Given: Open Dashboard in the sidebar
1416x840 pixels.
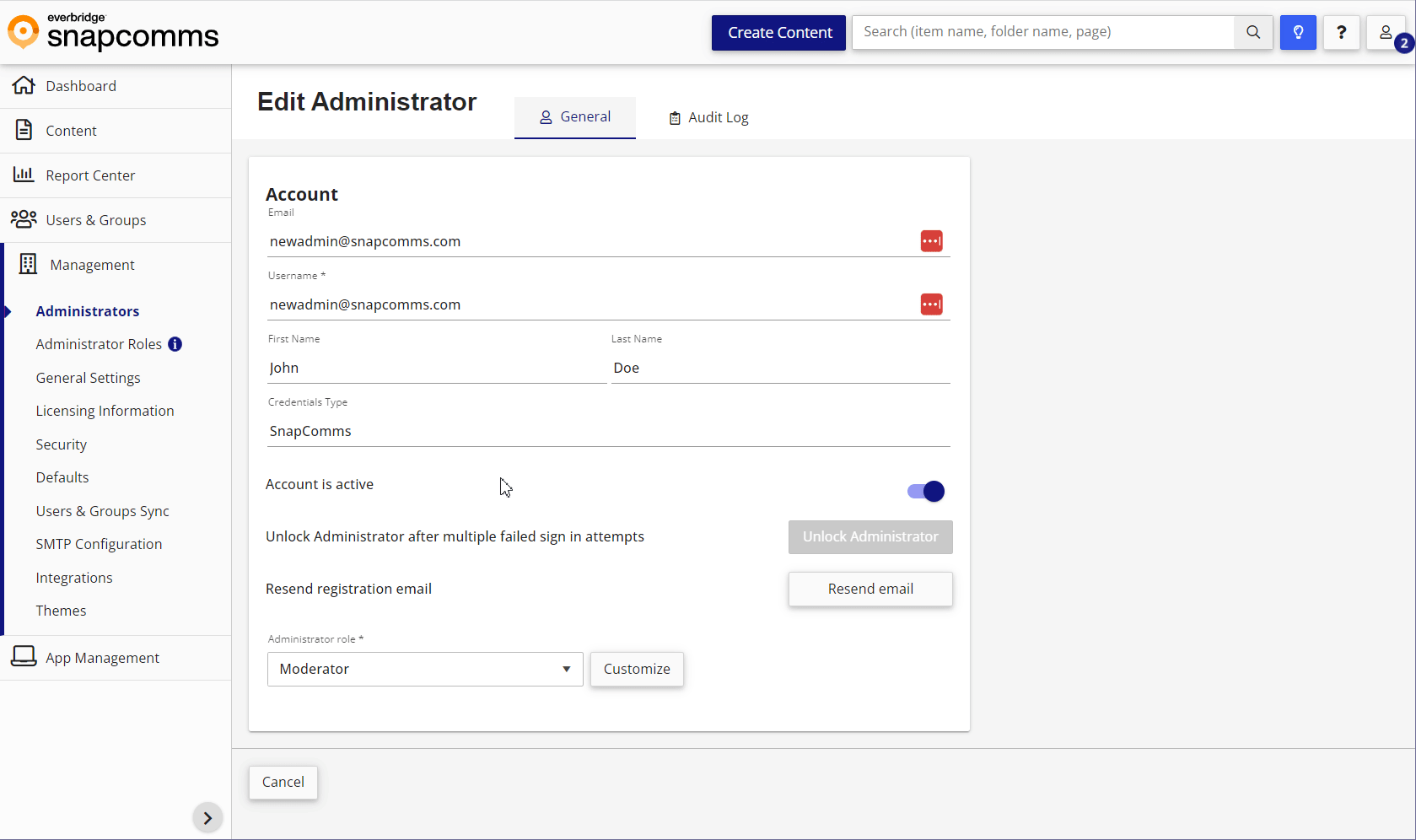Looking at the screenshot, I should click(116, 86).
